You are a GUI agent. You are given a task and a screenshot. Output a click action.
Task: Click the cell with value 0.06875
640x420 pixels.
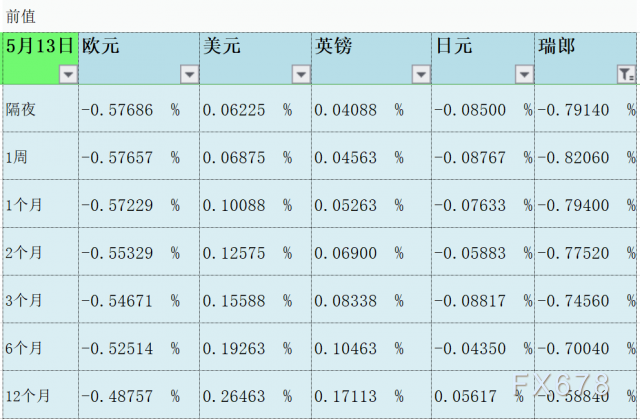[x=256, y=156]
